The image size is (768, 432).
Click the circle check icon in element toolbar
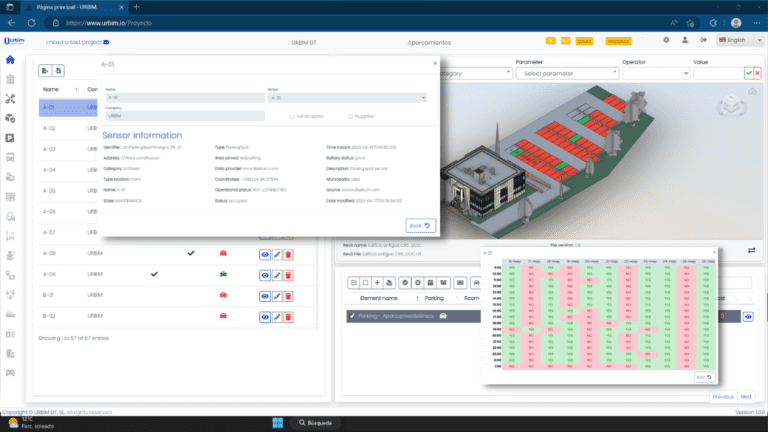coord(405,283)
